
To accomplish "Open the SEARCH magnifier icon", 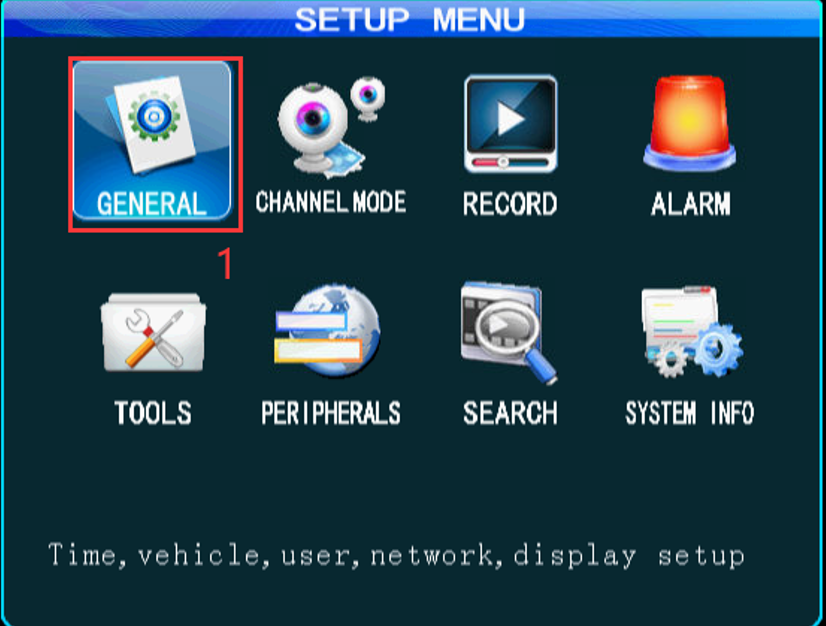I will pyautogui.click(x=509, y=332).
